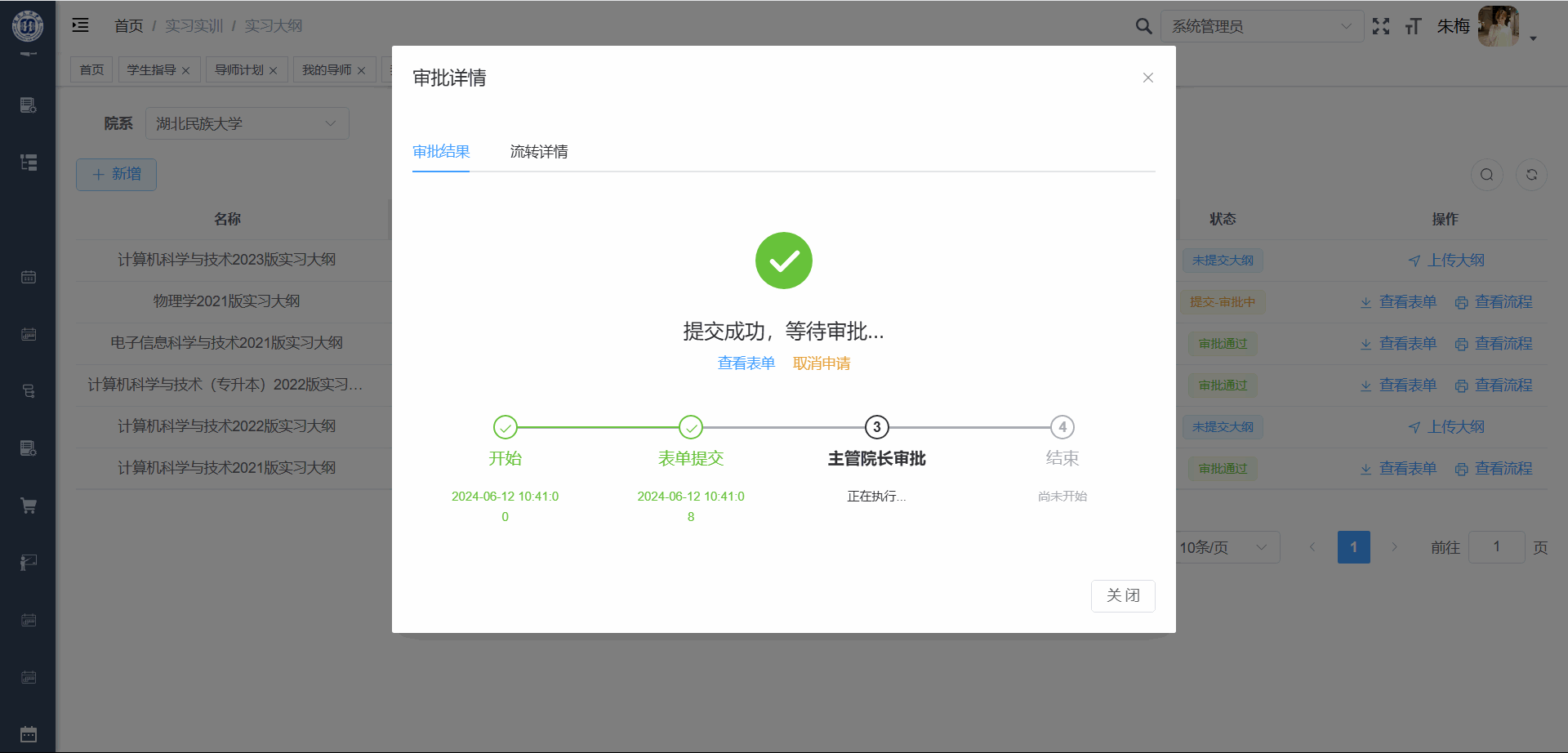The height and width of the screenshot is (753, 1568).
Task: Click the sidebar collapse hamburger icon
Action: (80, 25)
